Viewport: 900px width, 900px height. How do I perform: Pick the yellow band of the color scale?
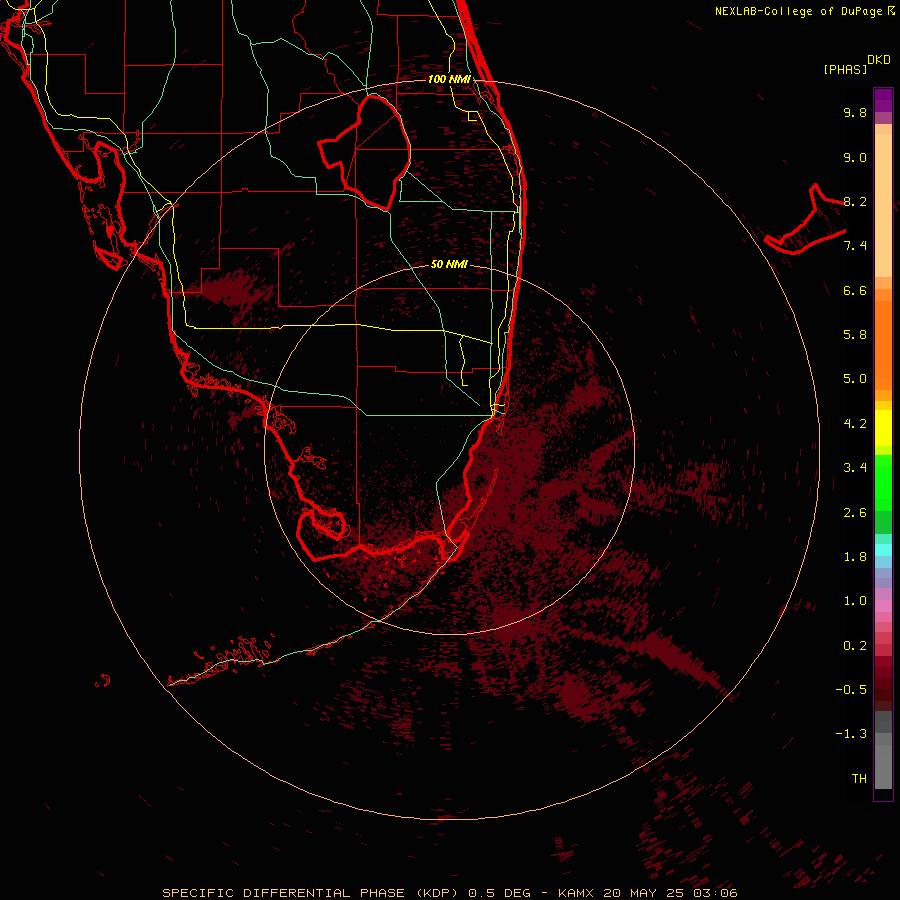point(883,428)
